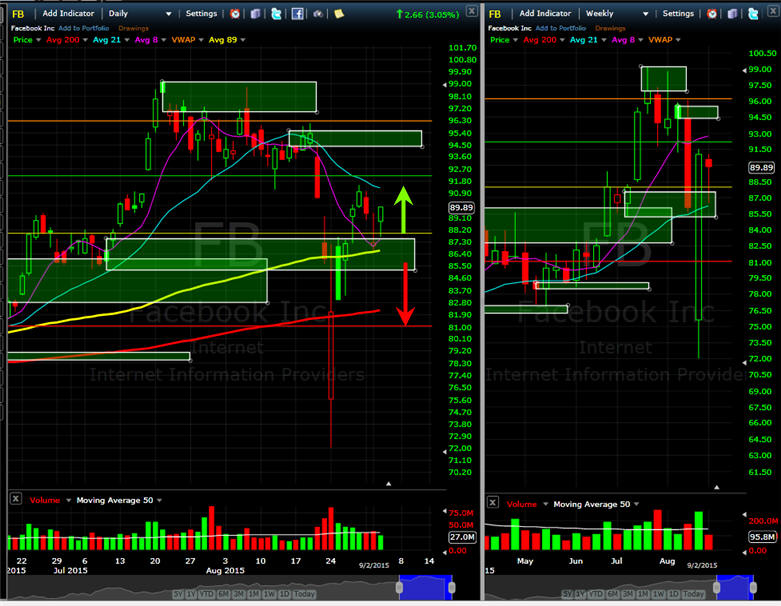This screenshot has height=606, width=781.
Task: Close the Daily chart panel
Action: tap(471, 10)
